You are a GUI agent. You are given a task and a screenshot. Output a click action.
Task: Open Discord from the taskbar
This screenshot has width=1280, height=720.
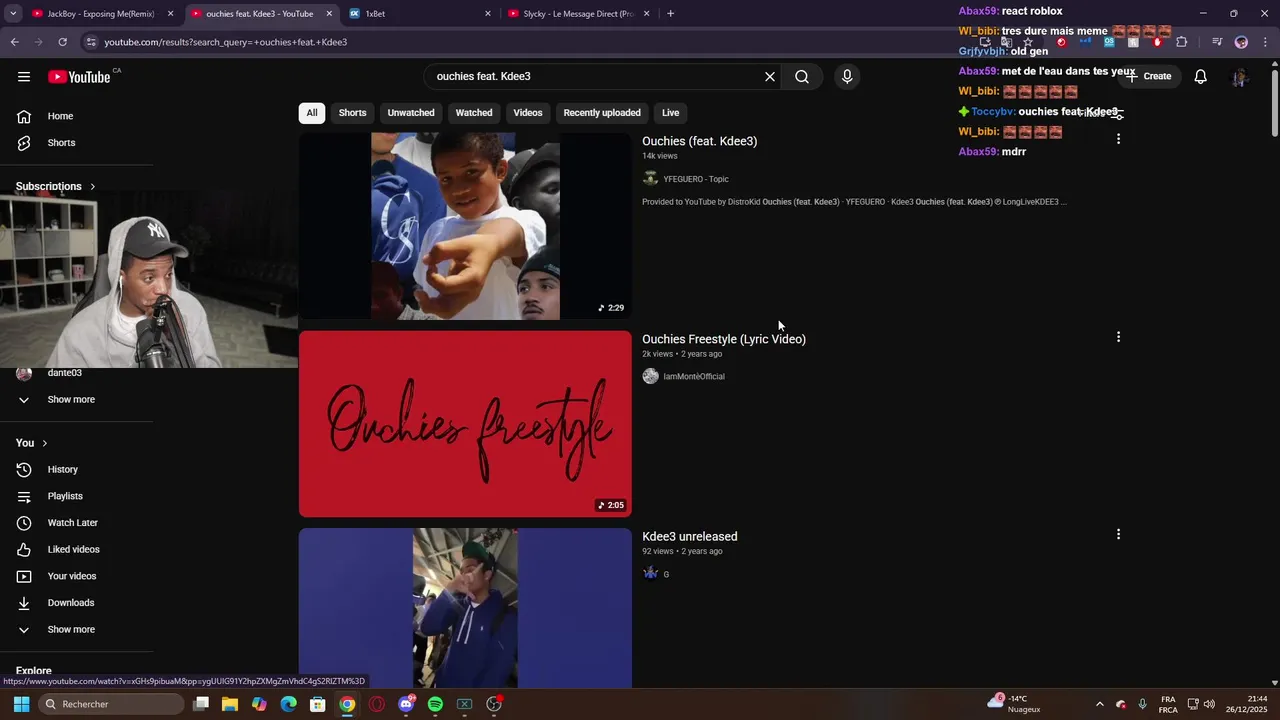(x=406, y=704)
